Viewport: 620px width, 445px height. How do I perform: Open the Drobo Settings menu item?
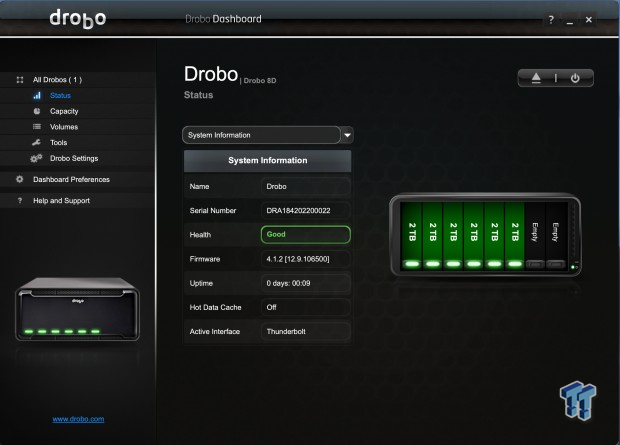74,158
